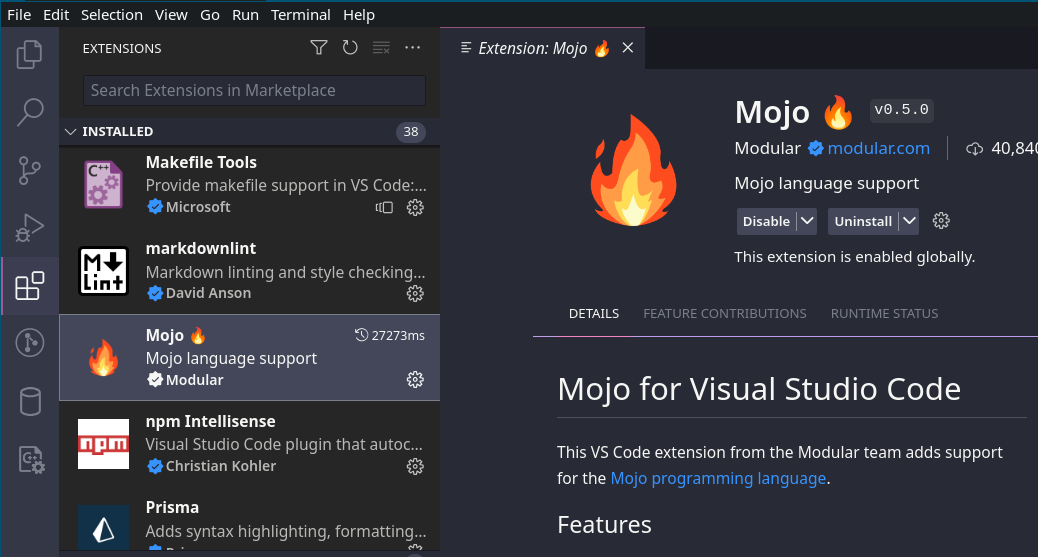Click the Makefile Tools extension icon

click(x=103, y=185)
